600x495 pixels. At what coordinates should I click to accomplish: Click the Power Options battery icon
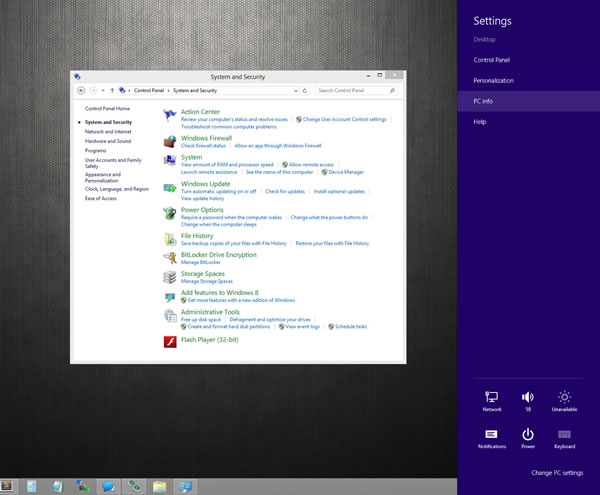(x=170, y=213)
